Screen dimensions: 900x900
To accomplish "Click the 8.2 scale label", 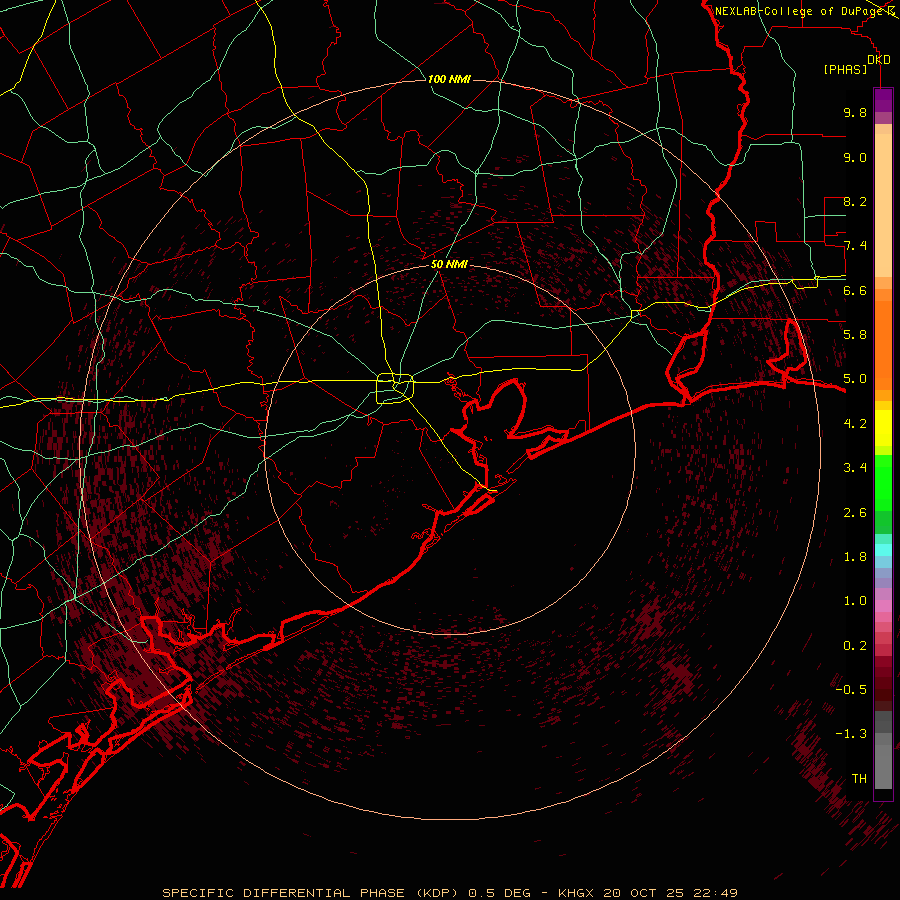I will click(855, 201).
